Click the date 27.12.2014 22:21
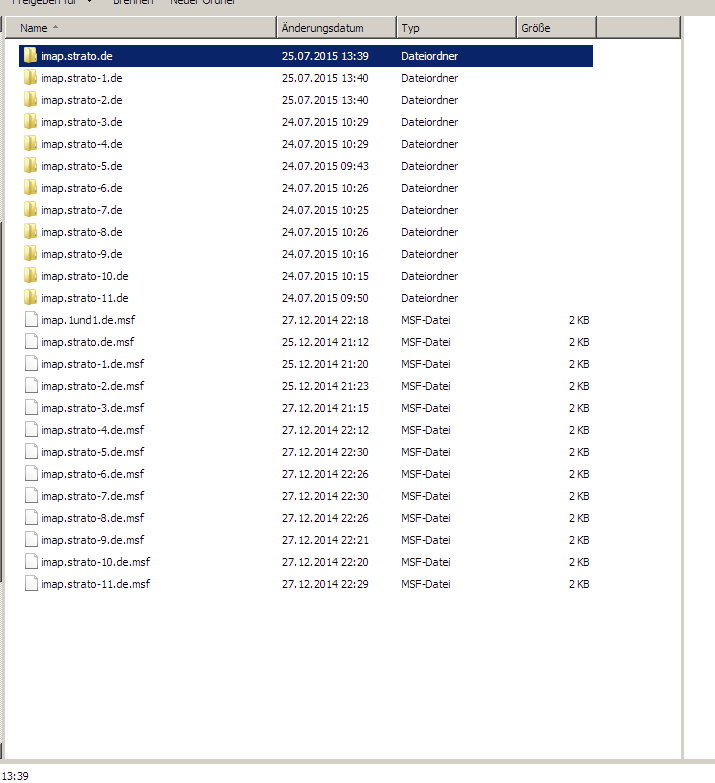 [x=325, y=539]
